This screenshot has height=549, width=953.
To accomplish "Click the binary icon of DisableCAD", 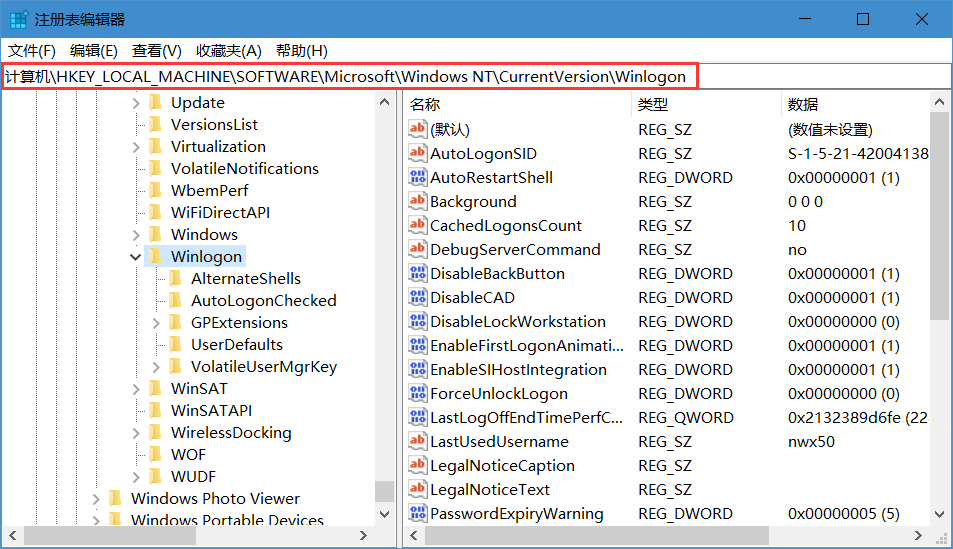I will (x=417, y=297).
